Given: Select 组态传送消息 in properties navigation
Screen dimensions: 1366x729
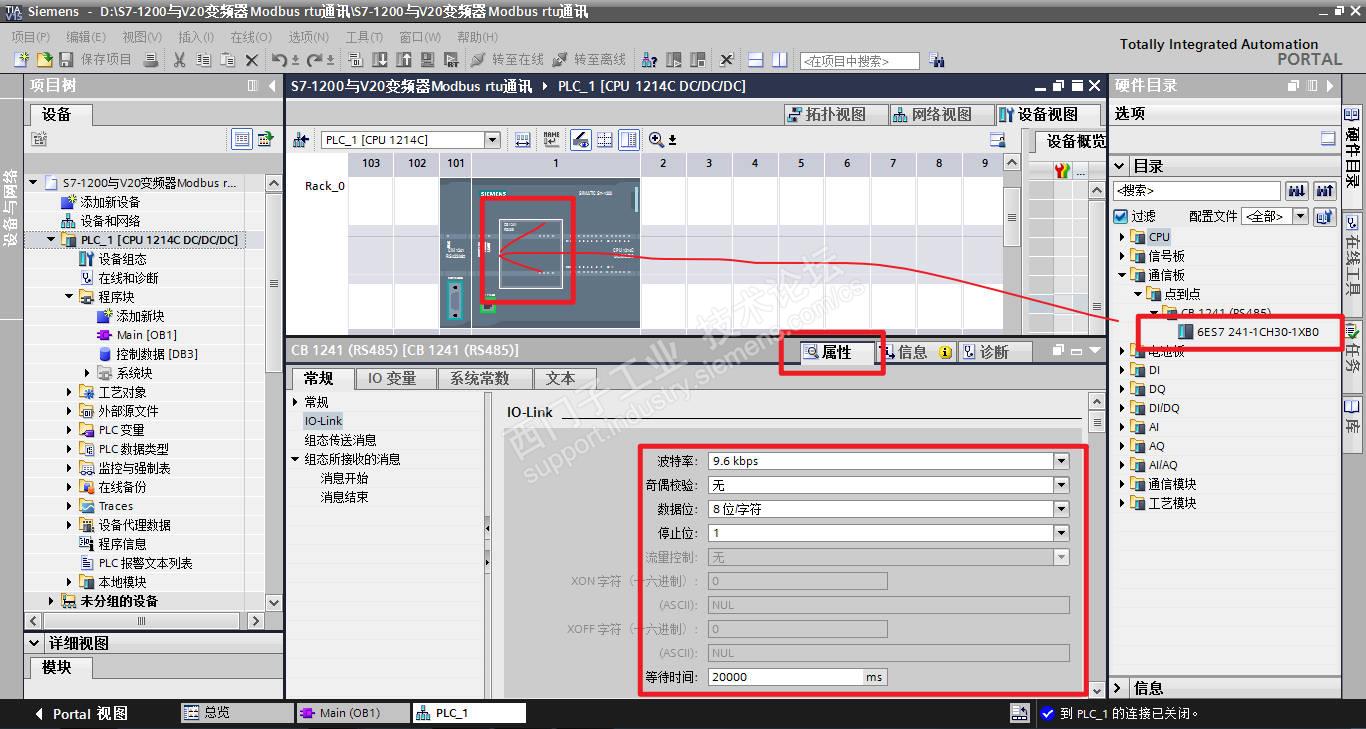Looking at the screenshot, I should point(341,440).
